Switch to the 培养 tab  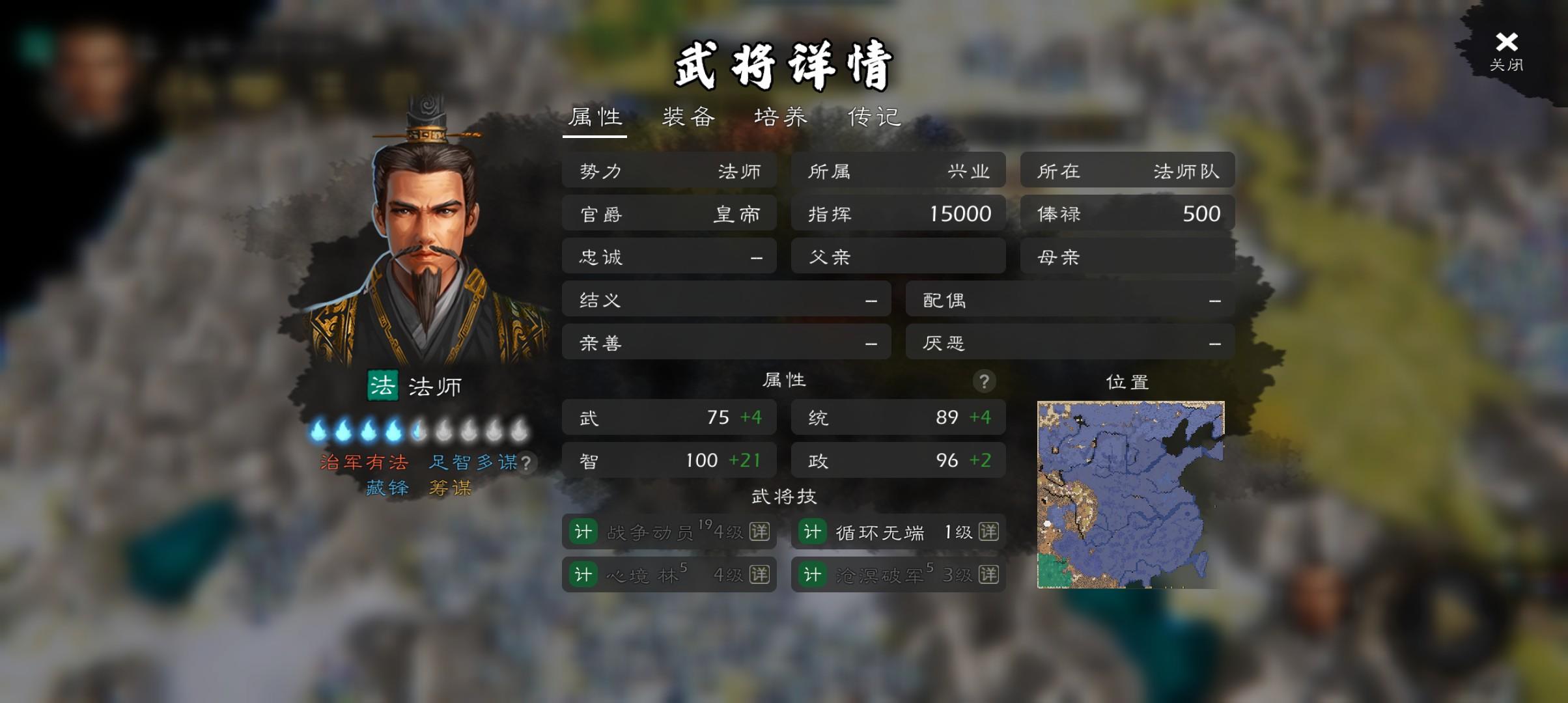pos(781,117)
